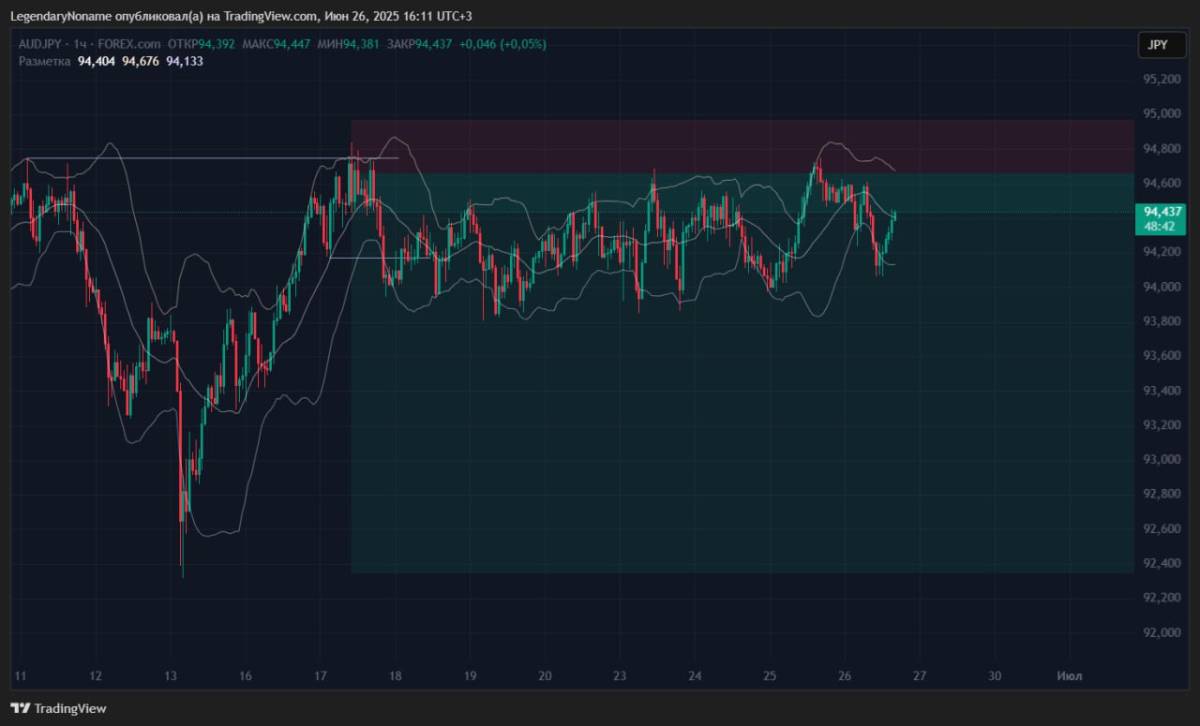Screen dimensions: 1200x726
Task: Click the AUDJPY symbol title
Action: tap(41, 44)
